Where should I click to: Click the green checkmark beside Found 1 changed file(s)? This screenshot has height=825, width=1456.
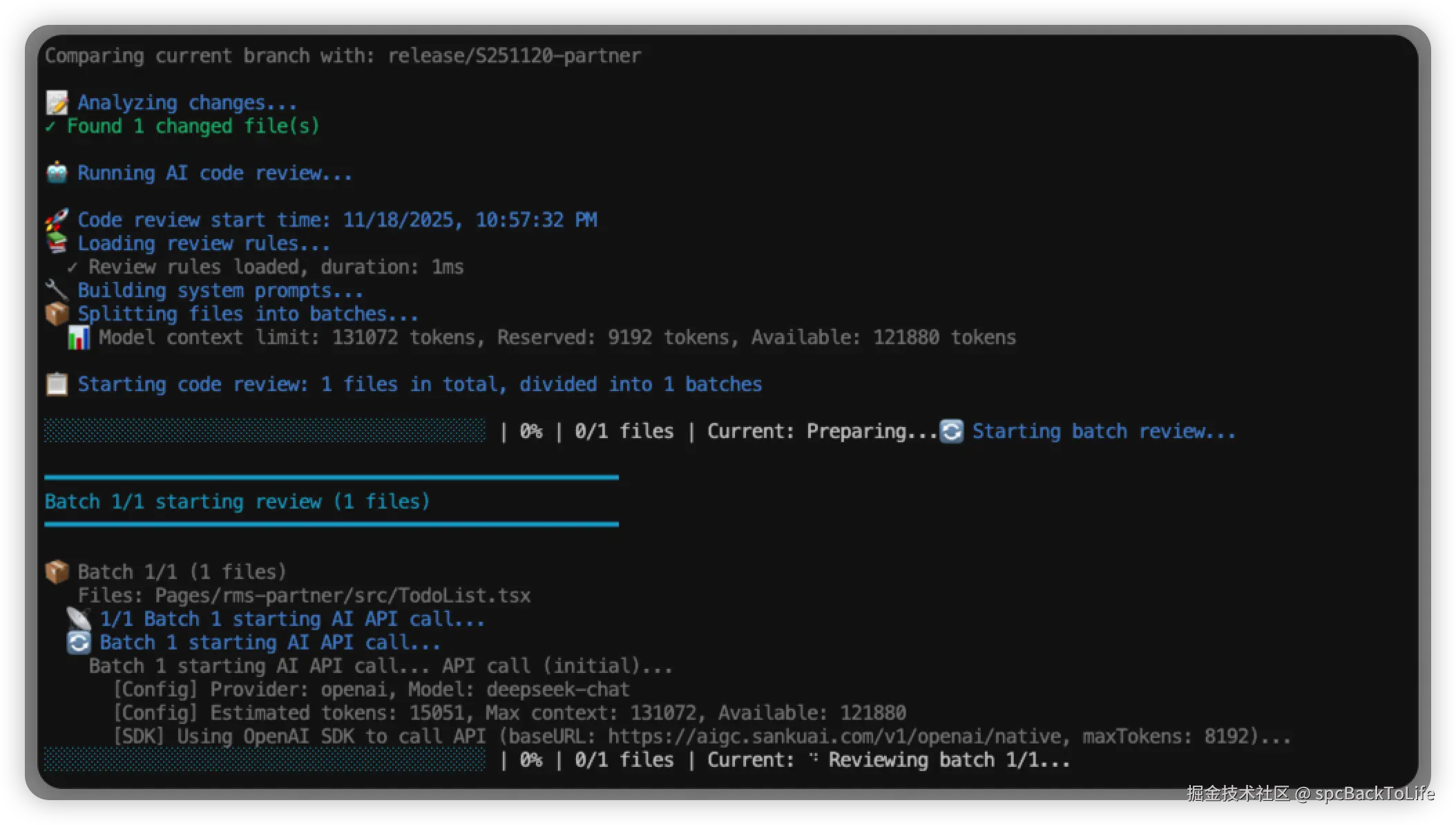click(50, 126)
